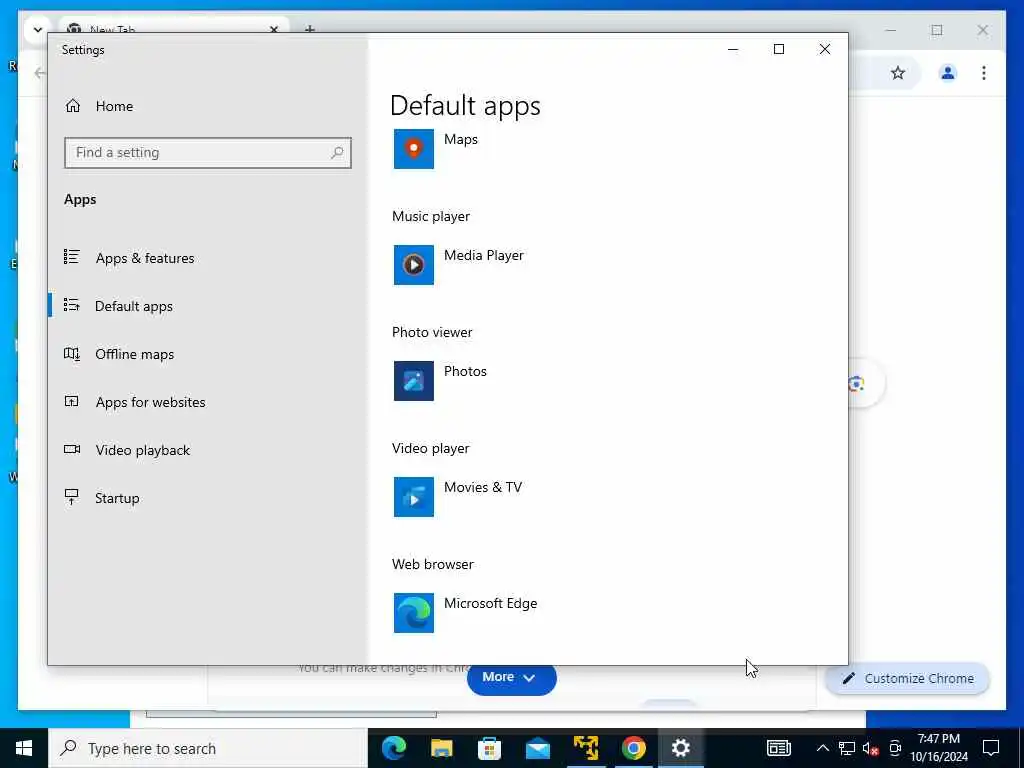Open a new Chrome tab with plus button
The image size is (1024, 768).
point(310,29)
